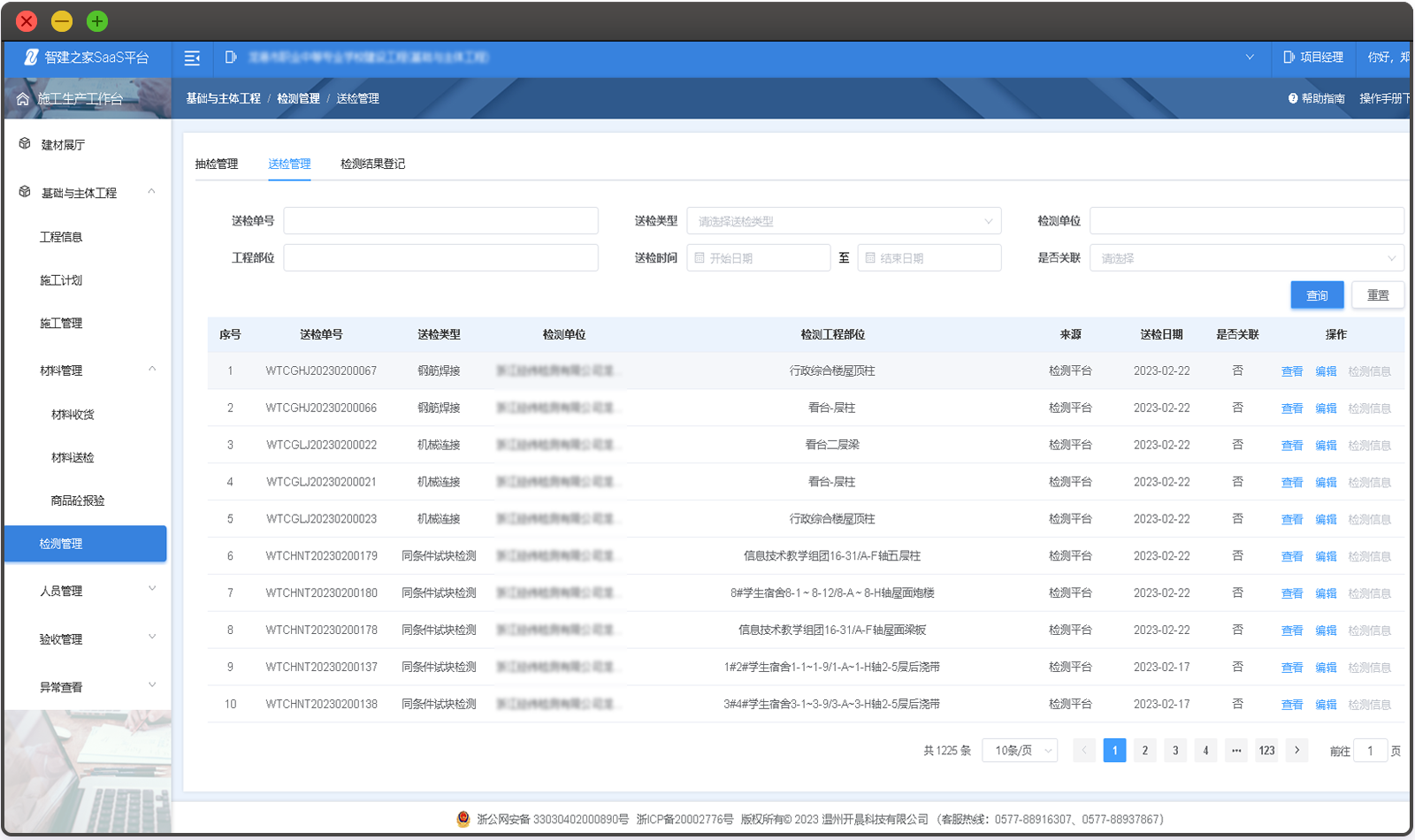Click breadcrumb 基础与主体工程
This screenshot has height=840, width=1415.
click(x=223, y=98)
